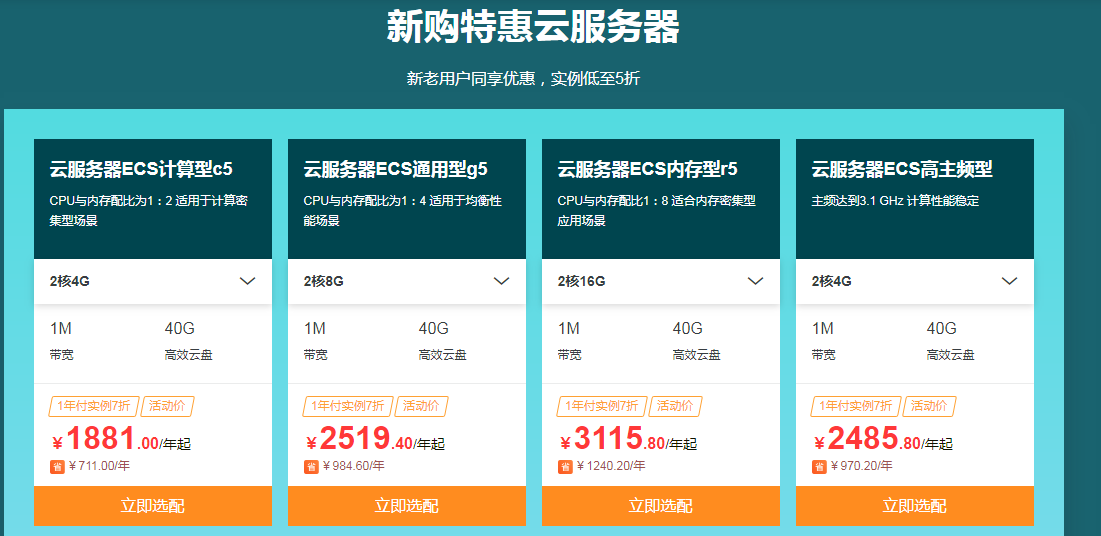The image size is (1101, 536).
Task: Open the 2核4G dropdown on the 计算型c5 card
Action: (x=152, y=282)
